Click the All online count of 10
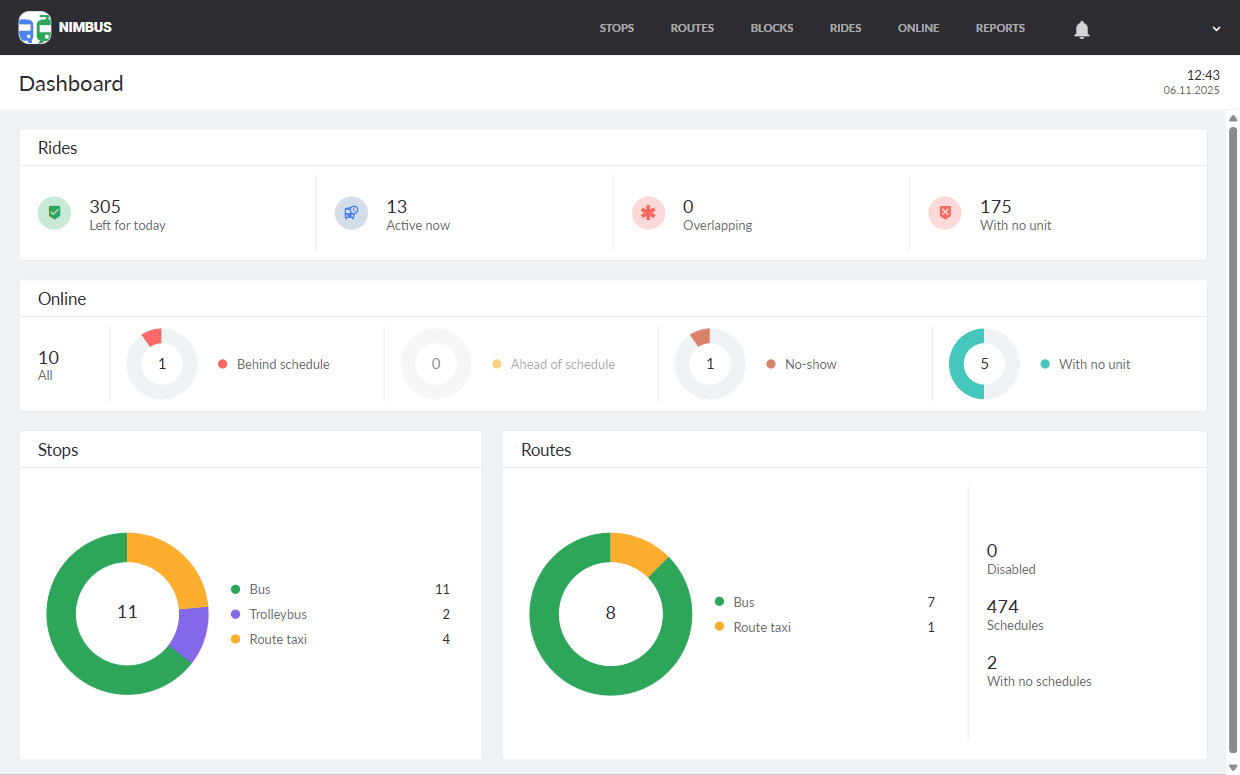Screen dimensions: 1240x775 48,364
